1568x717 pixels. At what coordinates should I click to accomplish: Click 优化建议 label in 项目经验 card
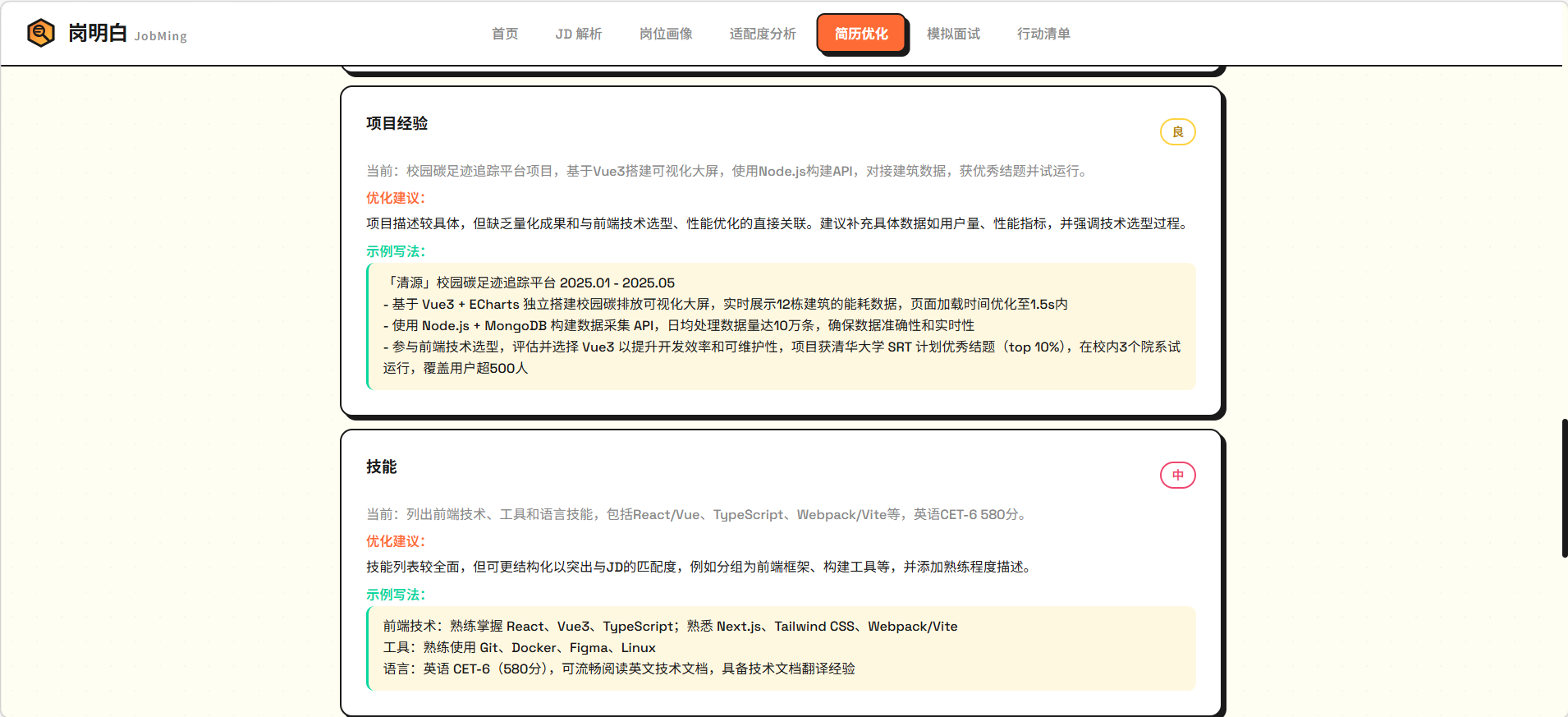click(396, 198)
